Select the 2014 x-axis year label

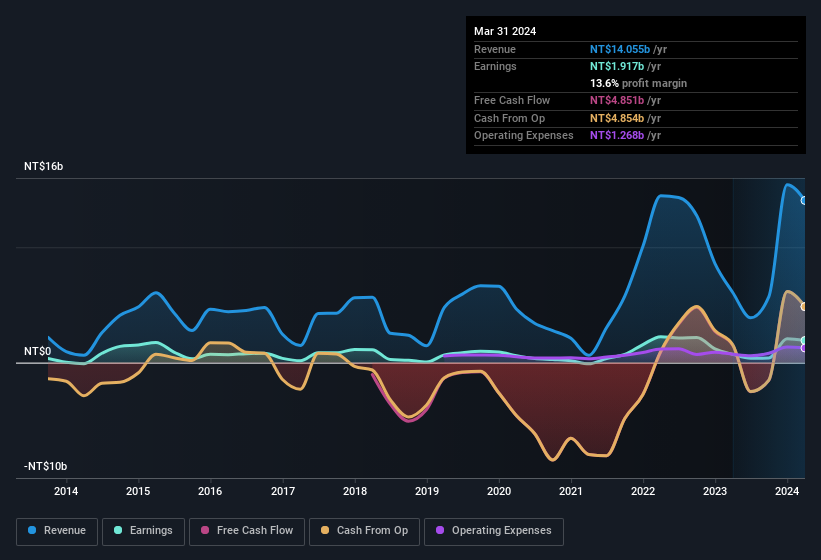(x=66, y=491)
